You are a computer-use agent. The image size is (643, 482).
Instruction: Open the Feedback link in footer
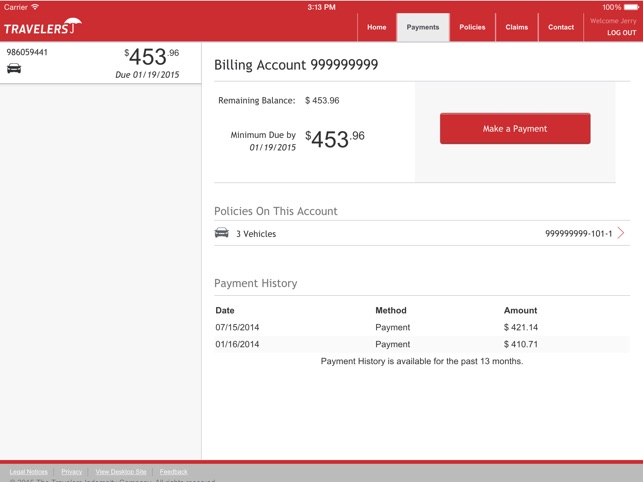click(173, 471)
